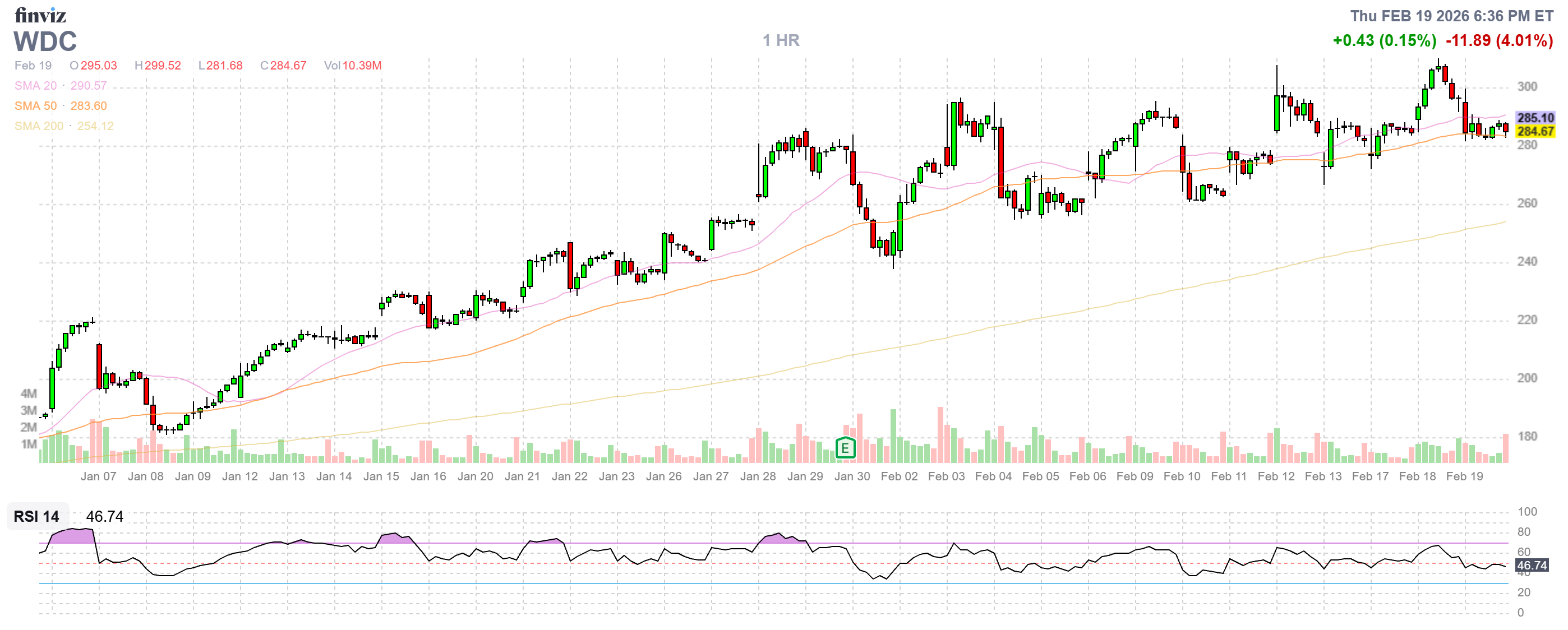This screenshot has width=1568, height=630.
Task: Click the yellow 284.67 last price tag
Action: point(1534,131)
